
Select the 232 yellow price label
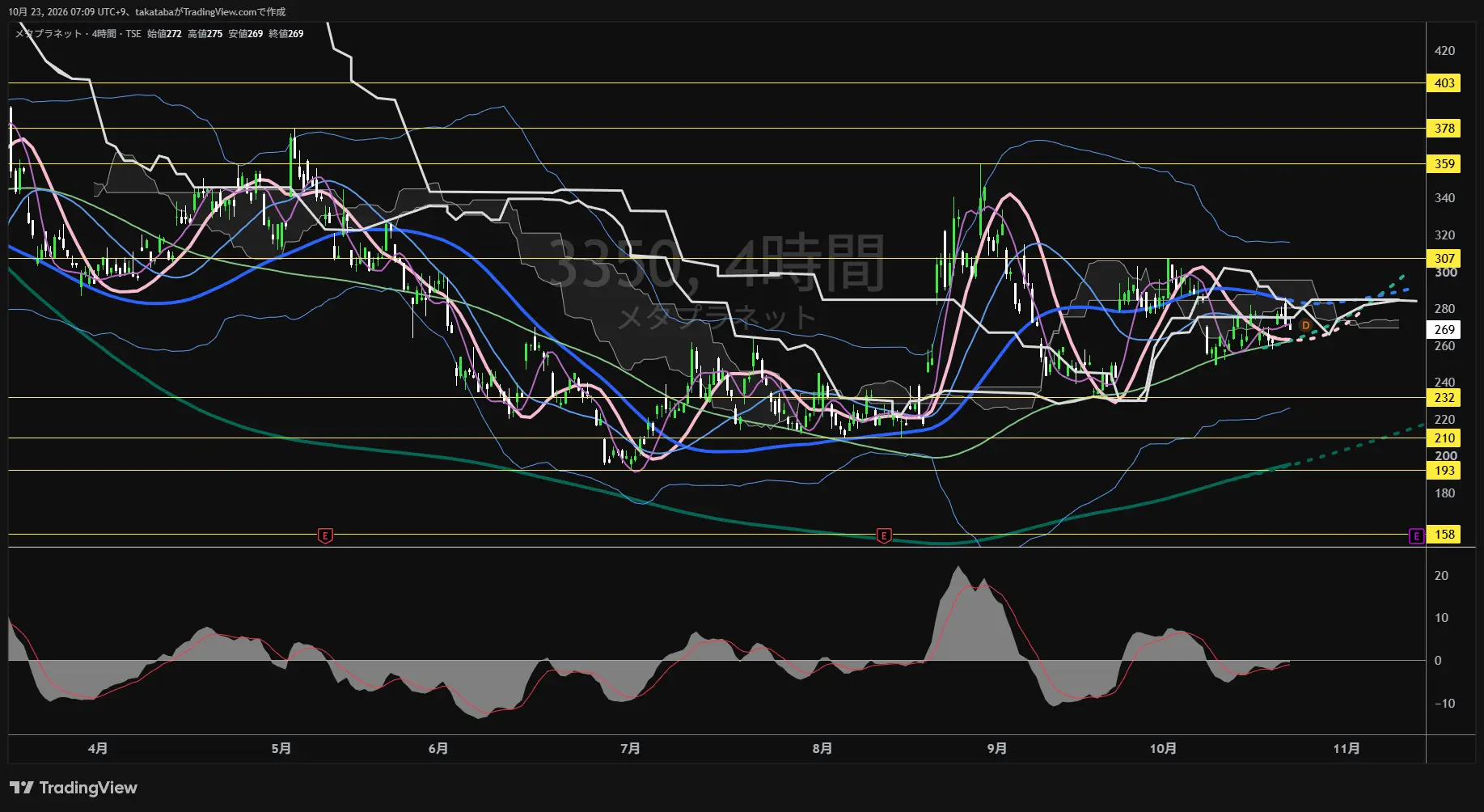(1444, 398)
